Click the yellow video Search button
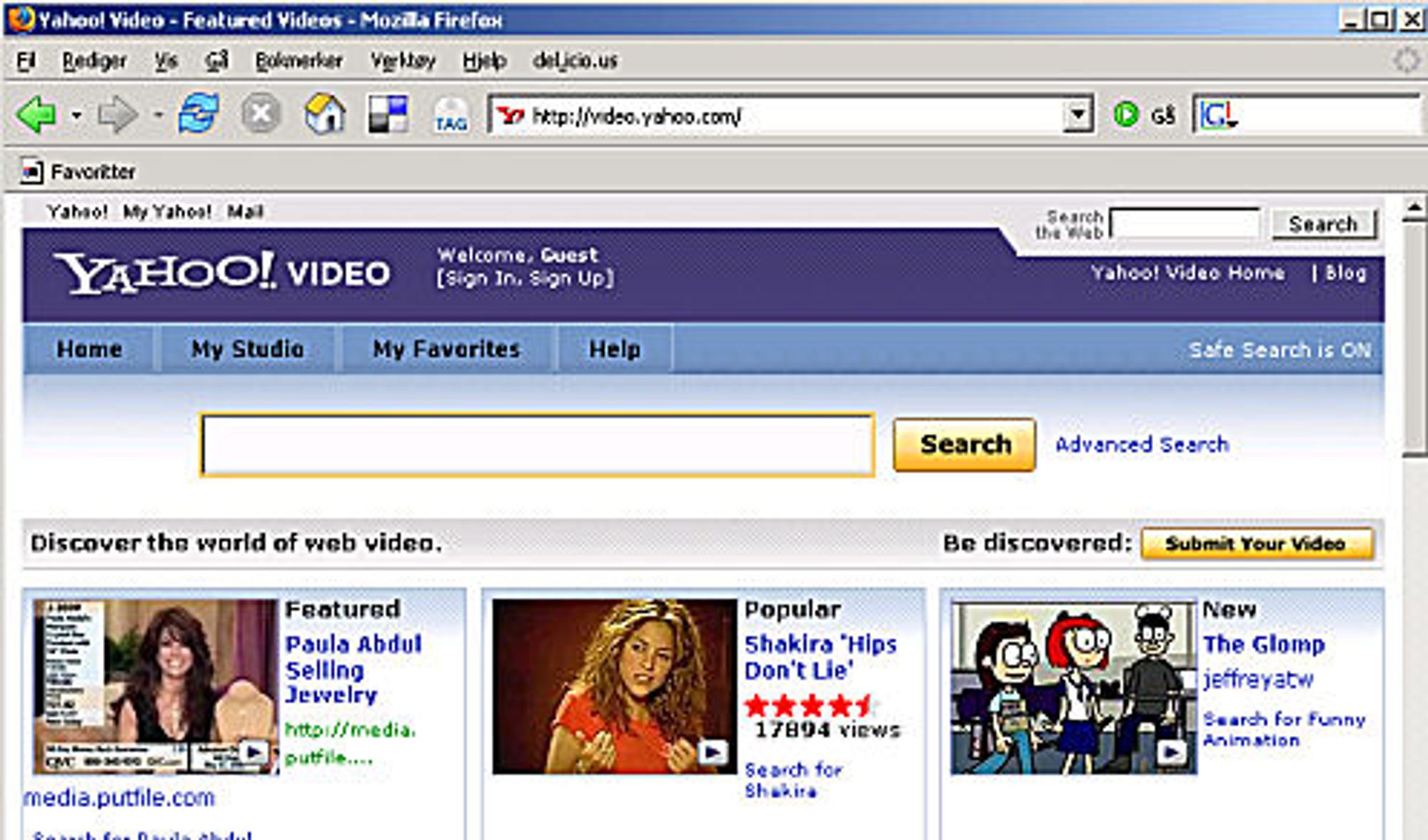This screenshot has width=1428, height=840. [x=964, y=445]
